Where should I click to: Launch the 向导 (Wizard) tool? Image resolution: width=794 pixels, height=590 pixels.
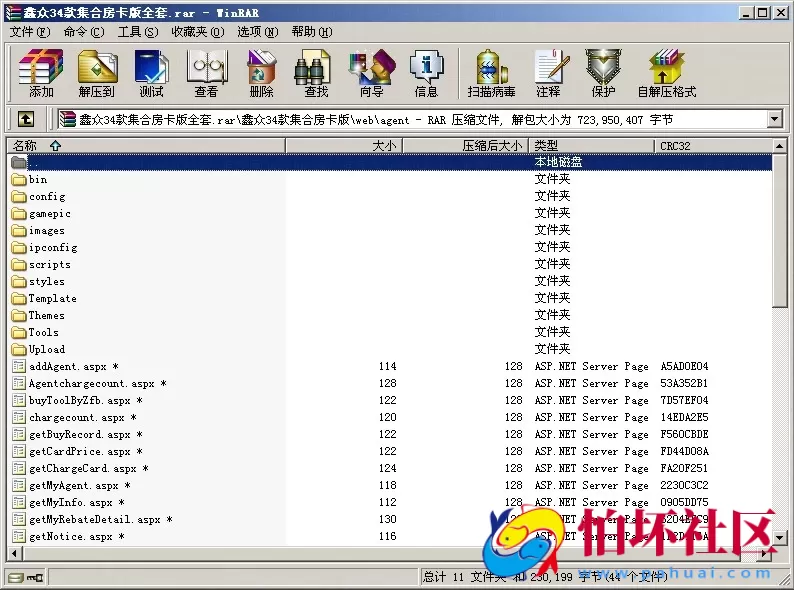tap(372, 73)
